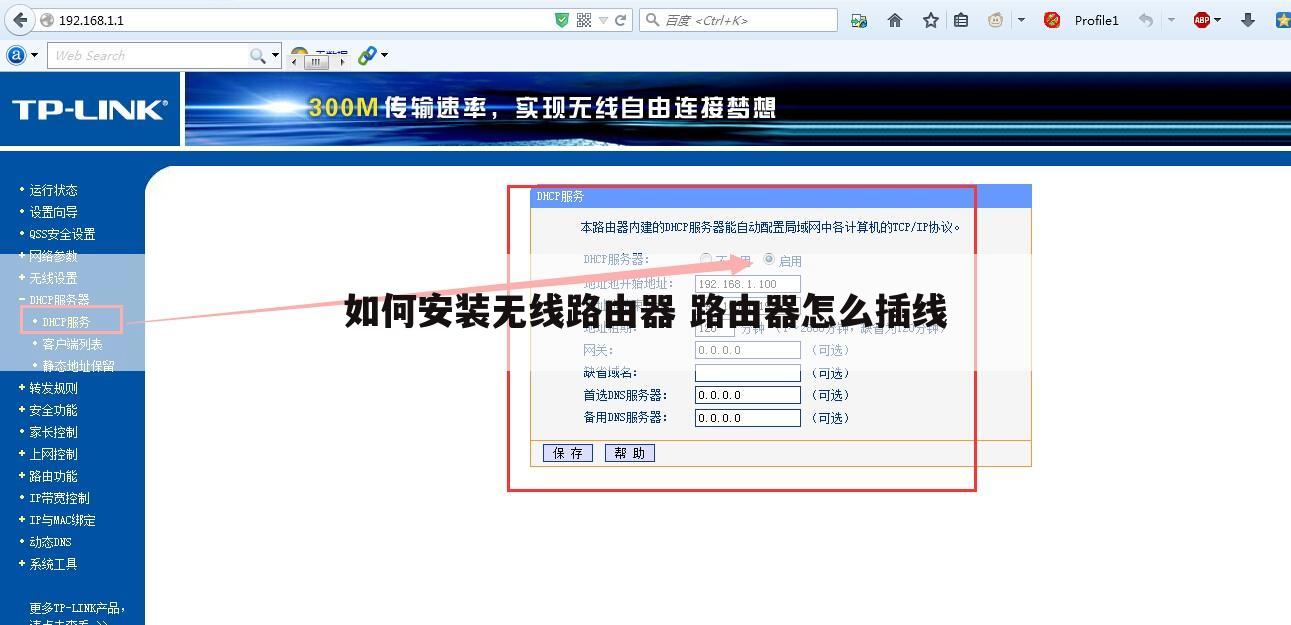Screen dimensions: 1291x625
Task: Click the globe site identity icon
Action: (x=47, y=20)
